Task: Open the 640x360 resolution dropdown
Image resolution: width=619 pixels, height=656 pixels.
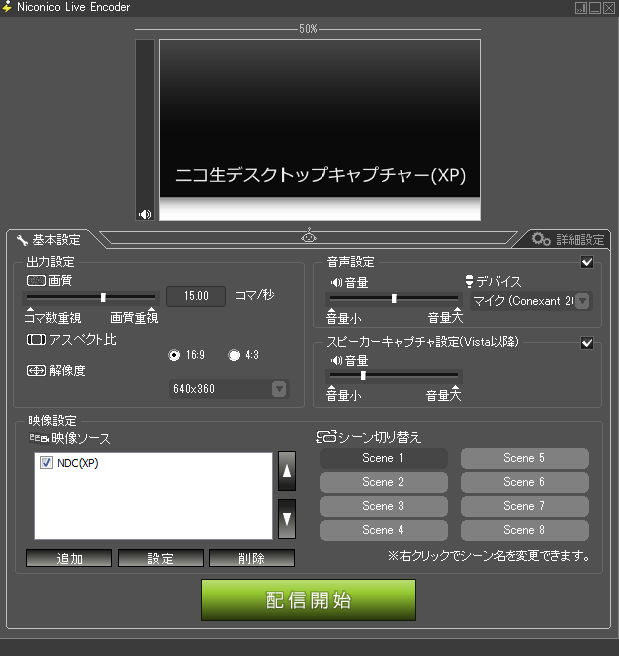Action: coord(229,389)
